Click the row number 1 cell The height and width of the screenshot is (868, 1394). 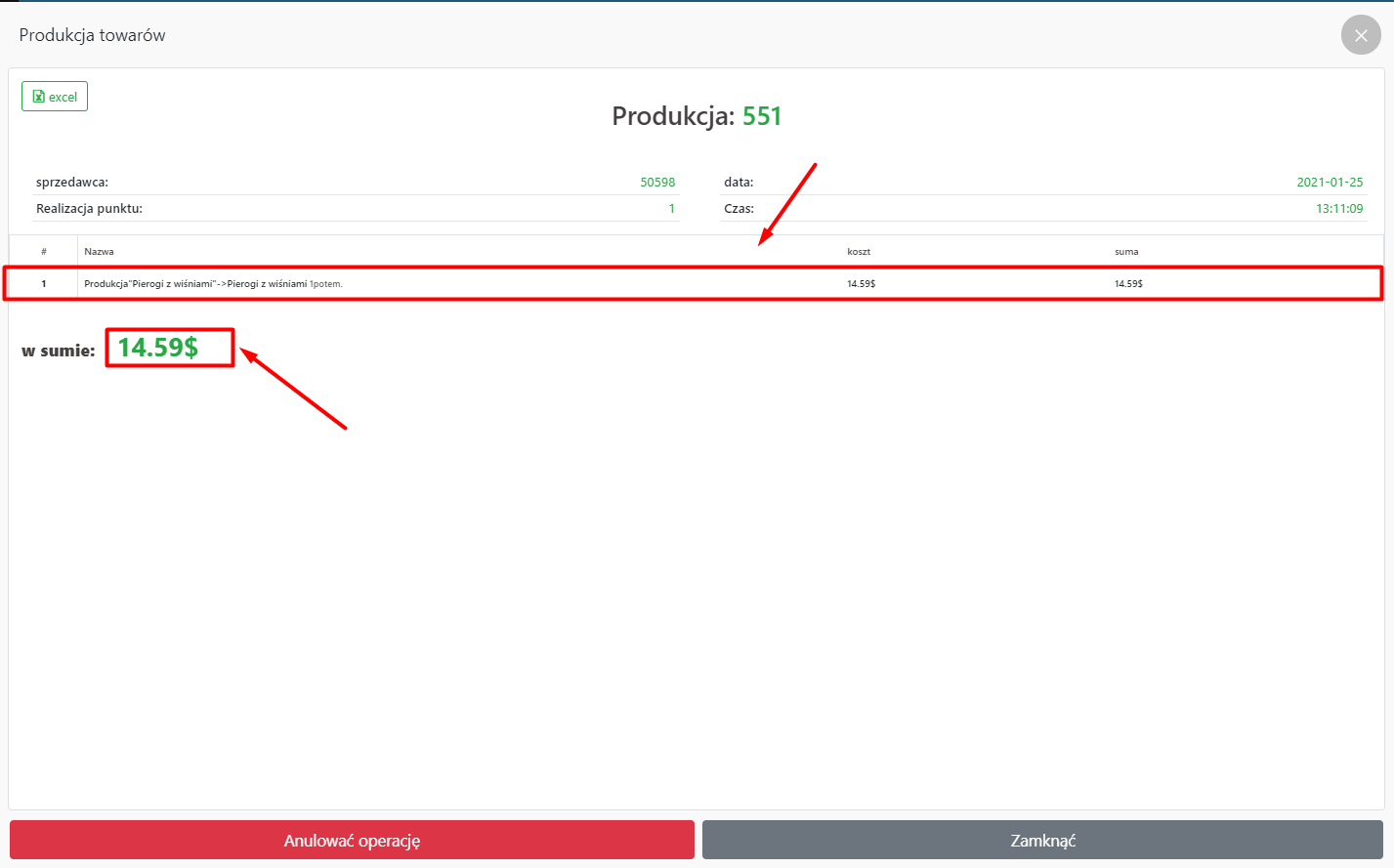click(44, 284)
